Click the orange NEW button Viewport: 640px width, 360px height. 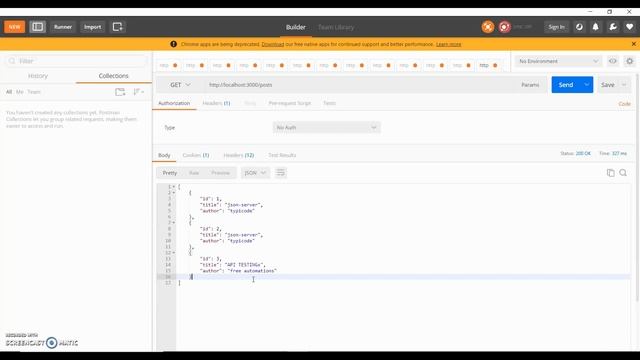14,27
